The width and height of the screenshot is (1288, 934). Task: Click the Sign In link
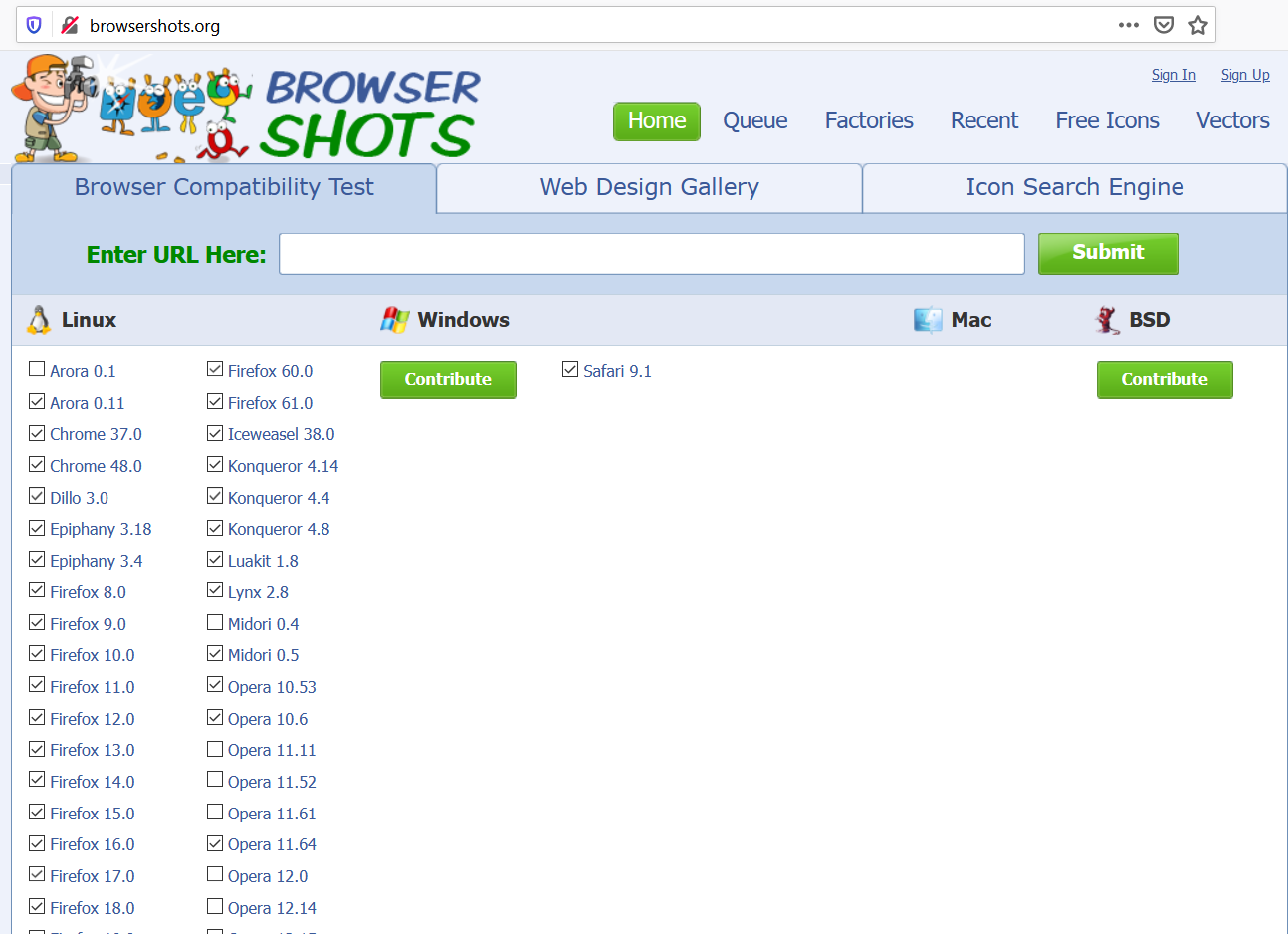coord(1173,75)
